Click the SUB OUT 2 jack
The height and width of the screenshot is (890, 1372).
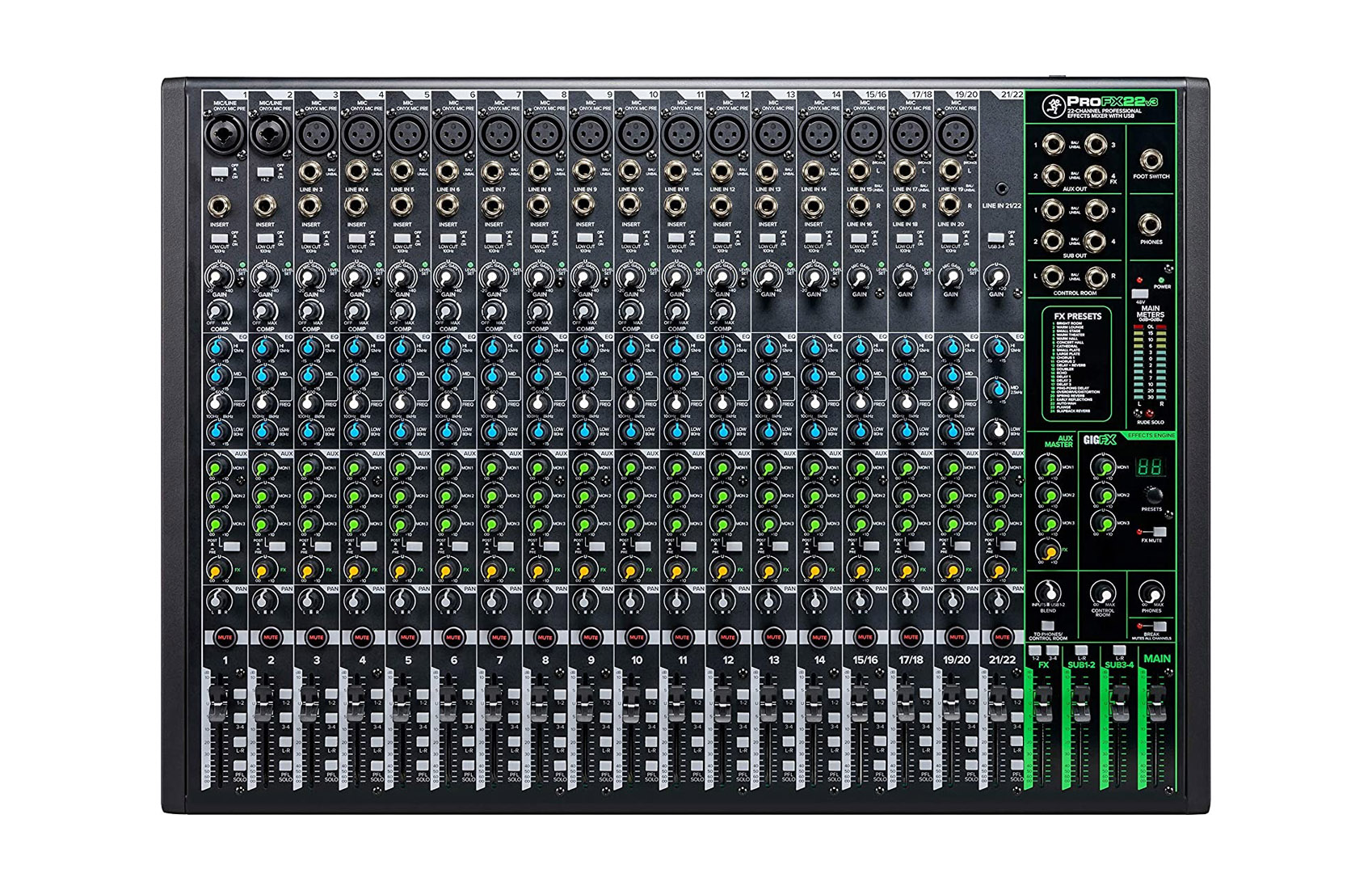click(1052, 241)
